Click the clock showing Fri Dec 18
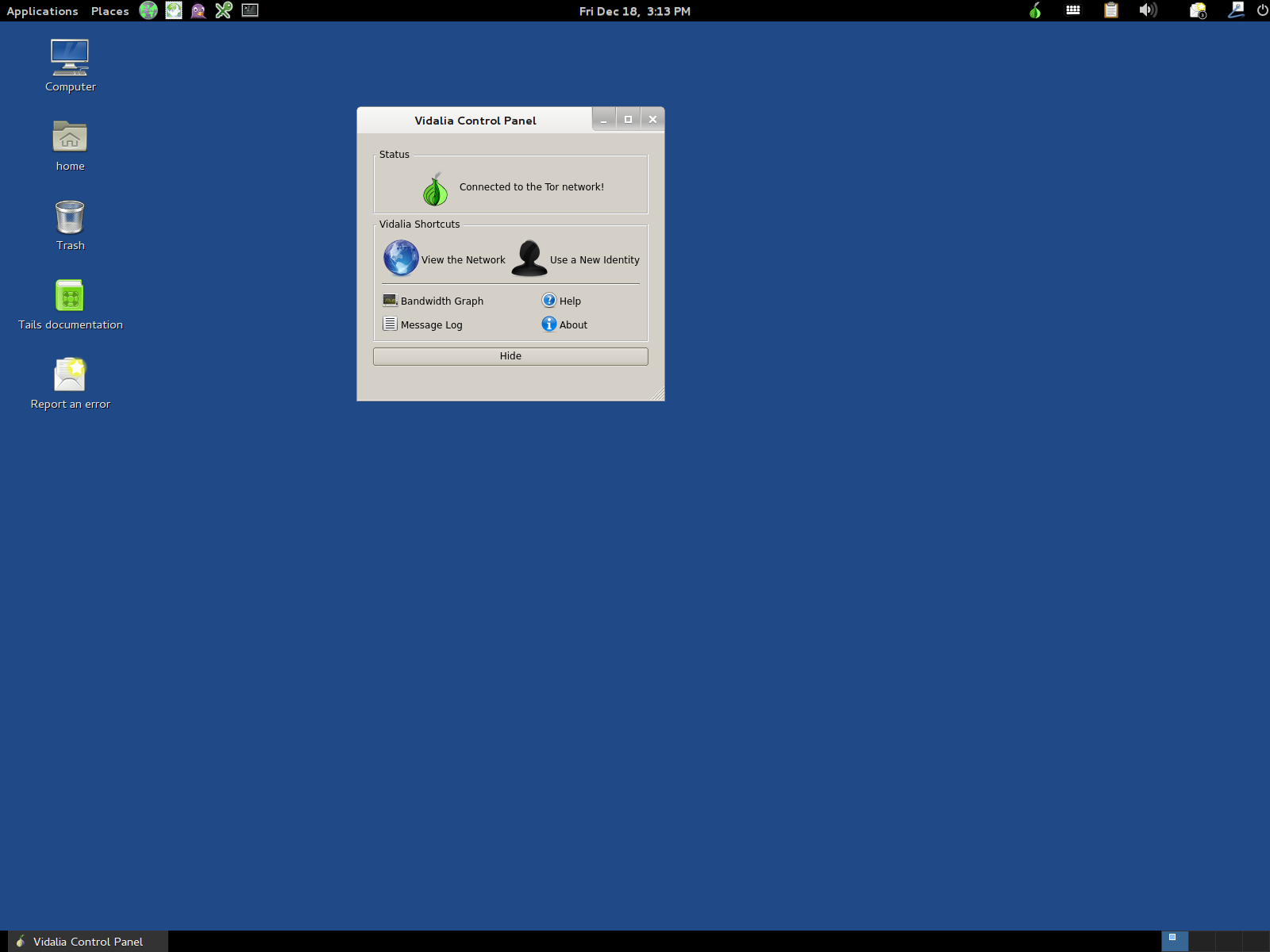This screenshot has height=952, width=1270. tap(634, 11)
